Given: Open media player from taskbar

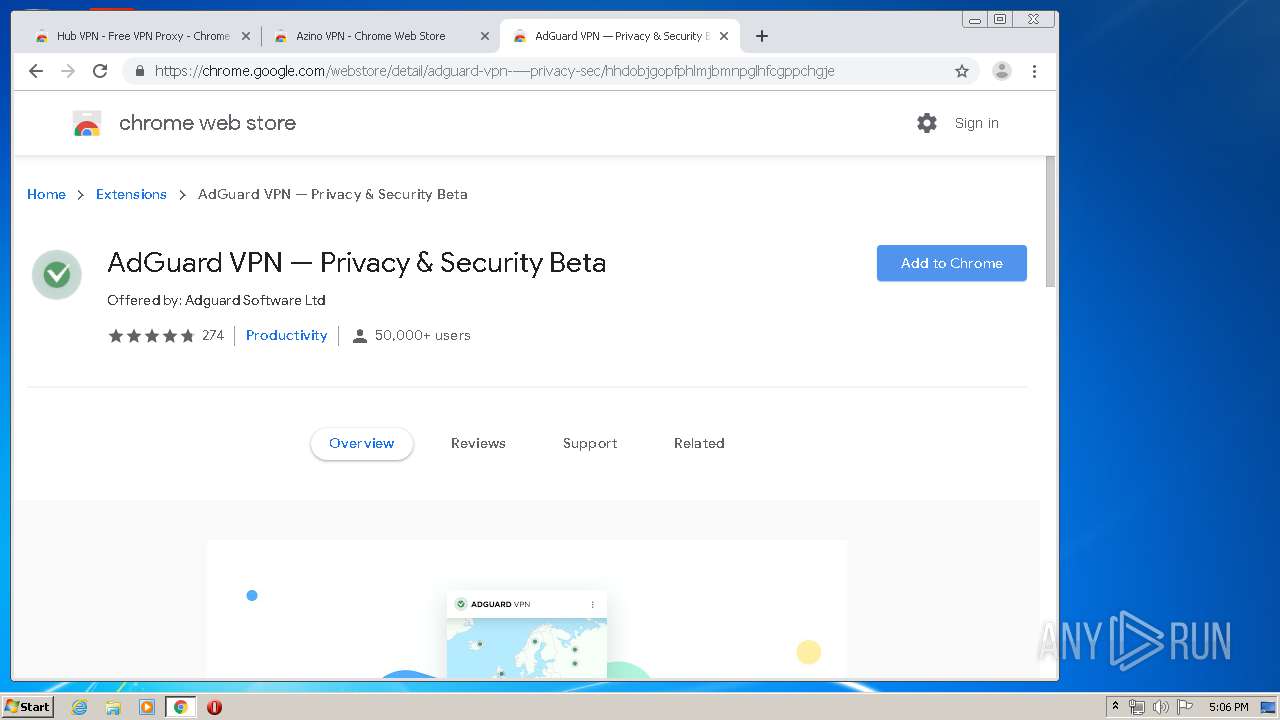Looking at the screenshot, I should point(147,707).
